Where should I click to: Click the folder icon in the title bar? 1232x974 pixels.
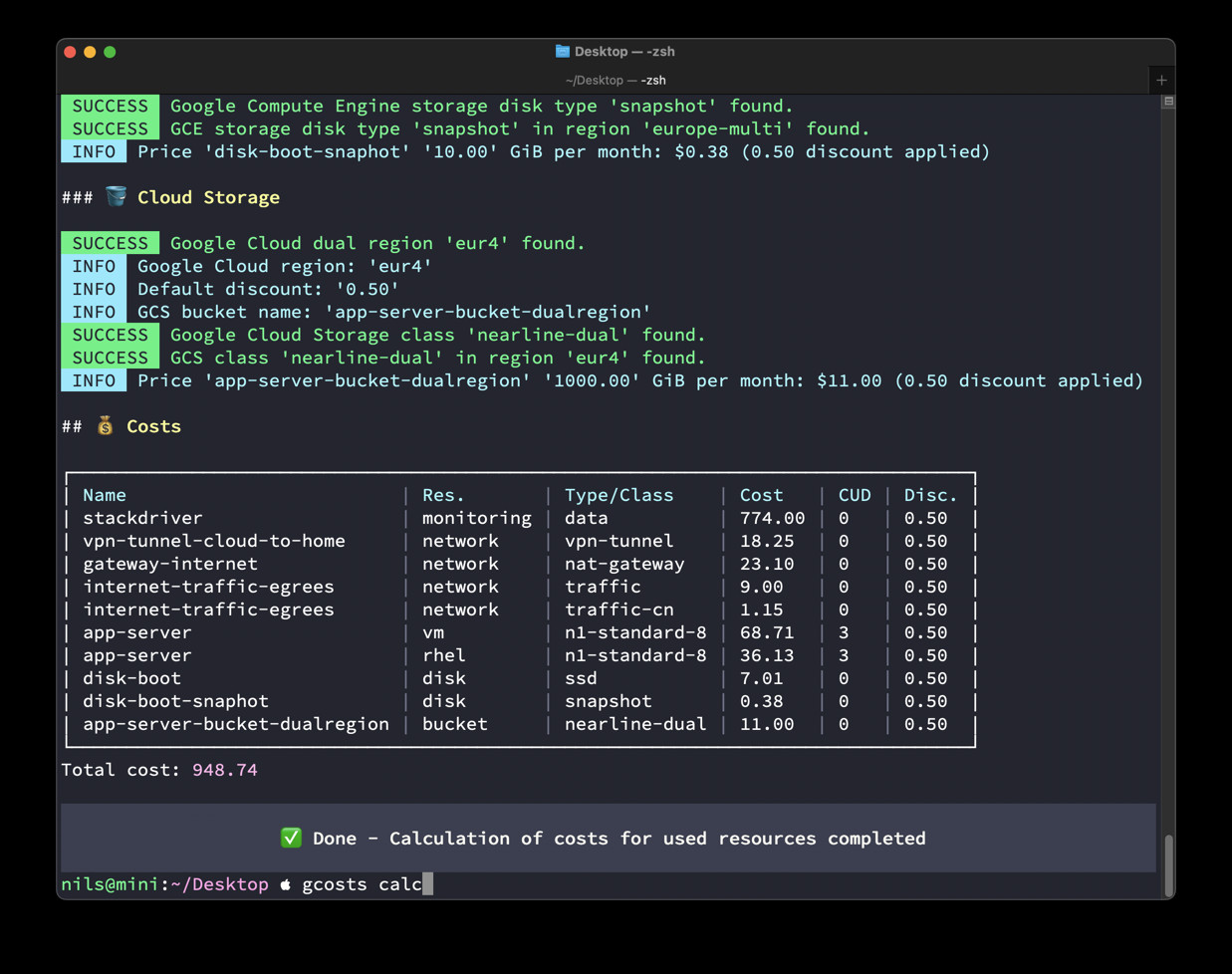[x=563, y=51]
